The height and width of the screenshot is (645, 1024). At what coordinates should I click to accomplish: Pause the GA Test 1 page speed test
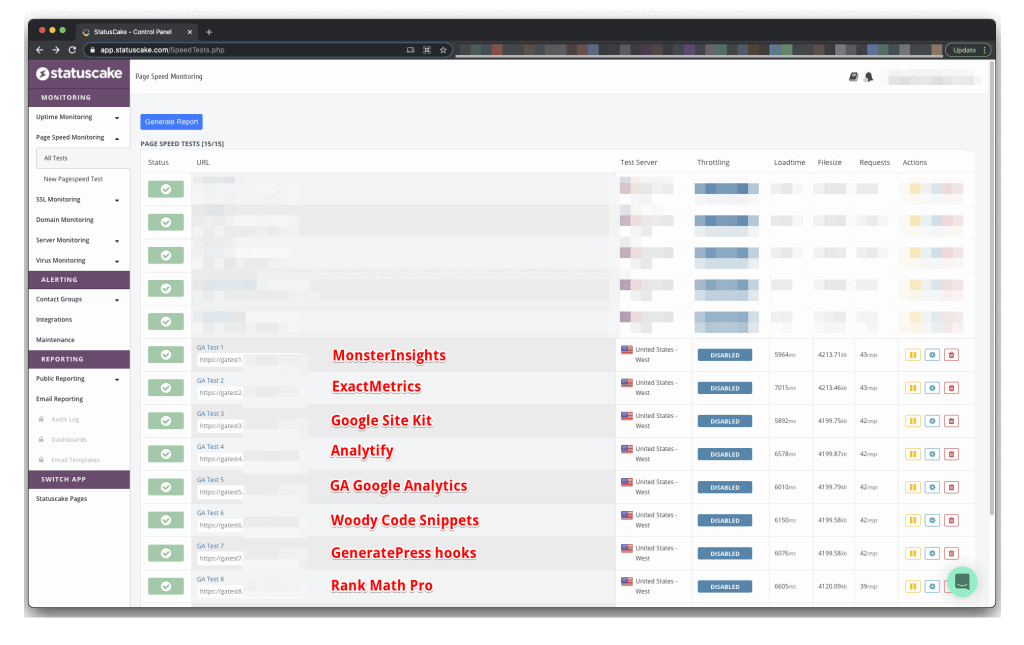click(912, 355)
